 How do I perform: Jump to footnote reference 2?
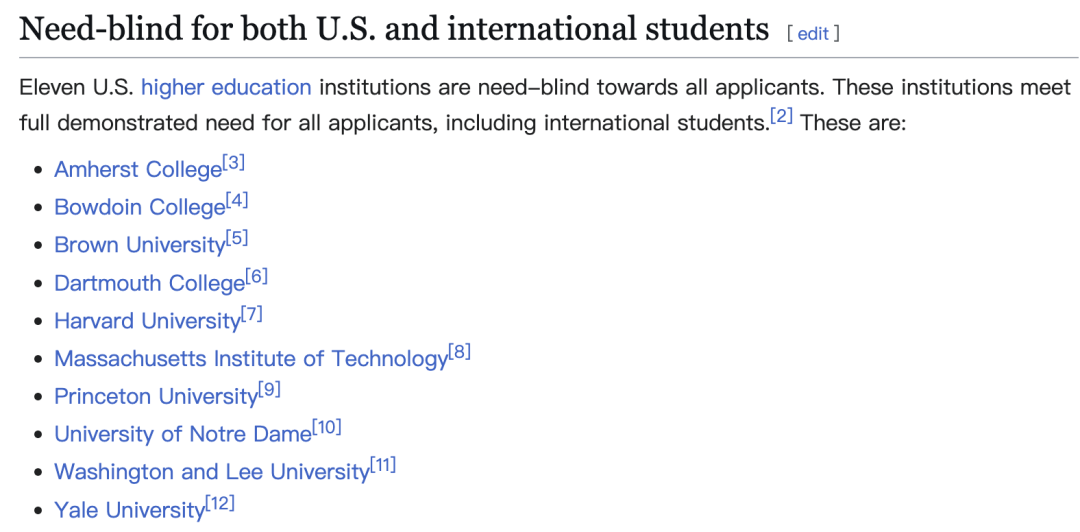point(781,117)
